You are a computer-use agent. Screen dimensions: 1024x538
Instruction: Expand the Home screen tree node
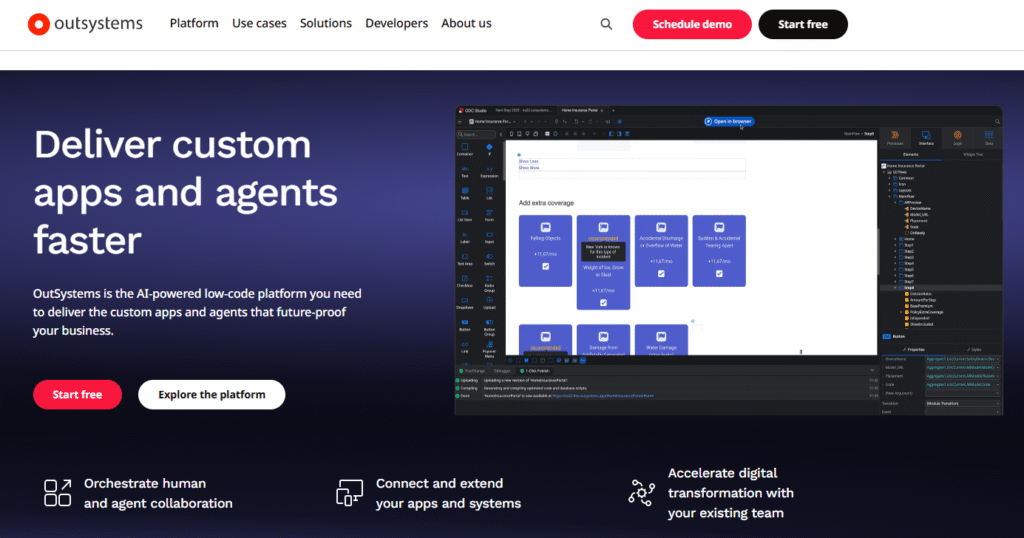click(895, 239)
